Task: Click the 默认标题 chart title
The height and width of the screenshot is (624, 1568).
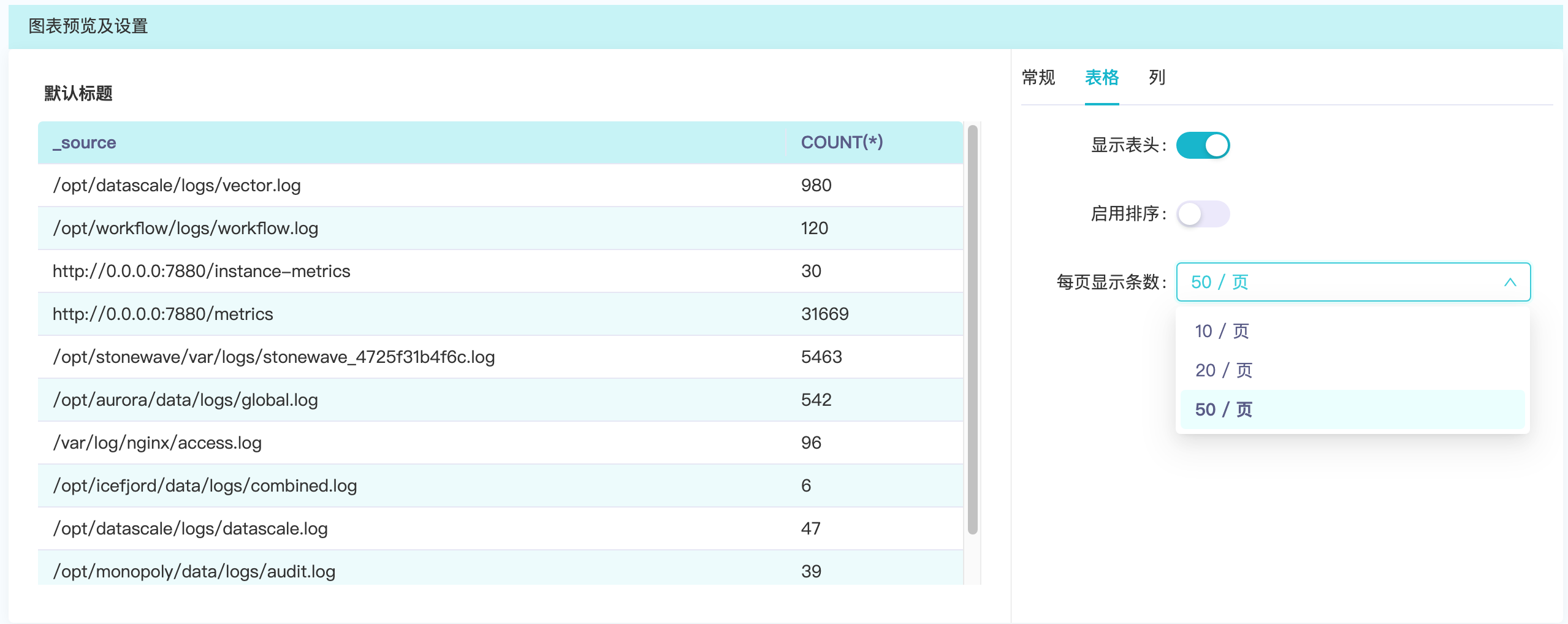Action: point(78,94)
